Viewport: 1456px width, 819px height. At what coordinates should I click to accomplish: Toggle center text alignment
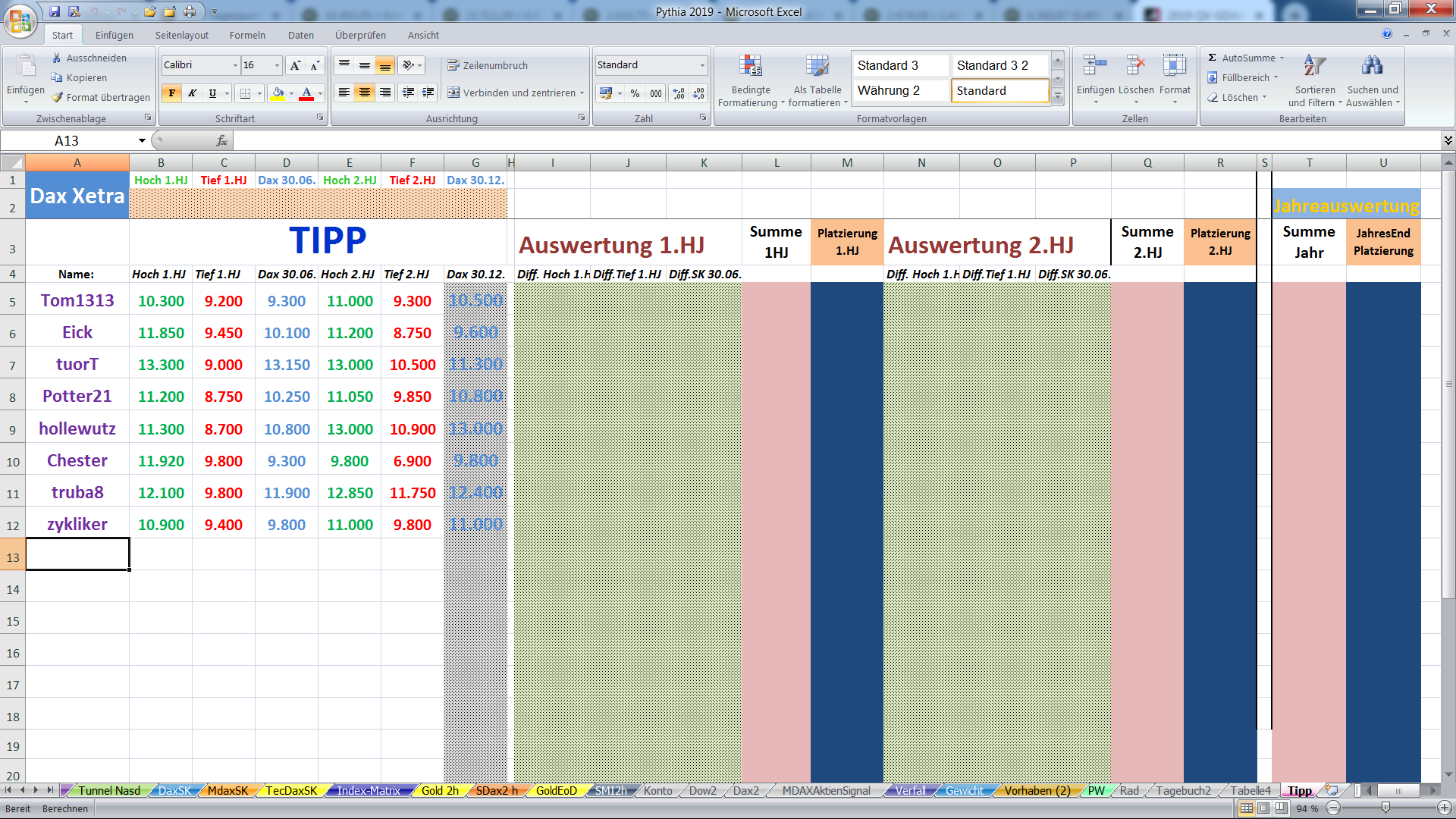coord(365,93)
